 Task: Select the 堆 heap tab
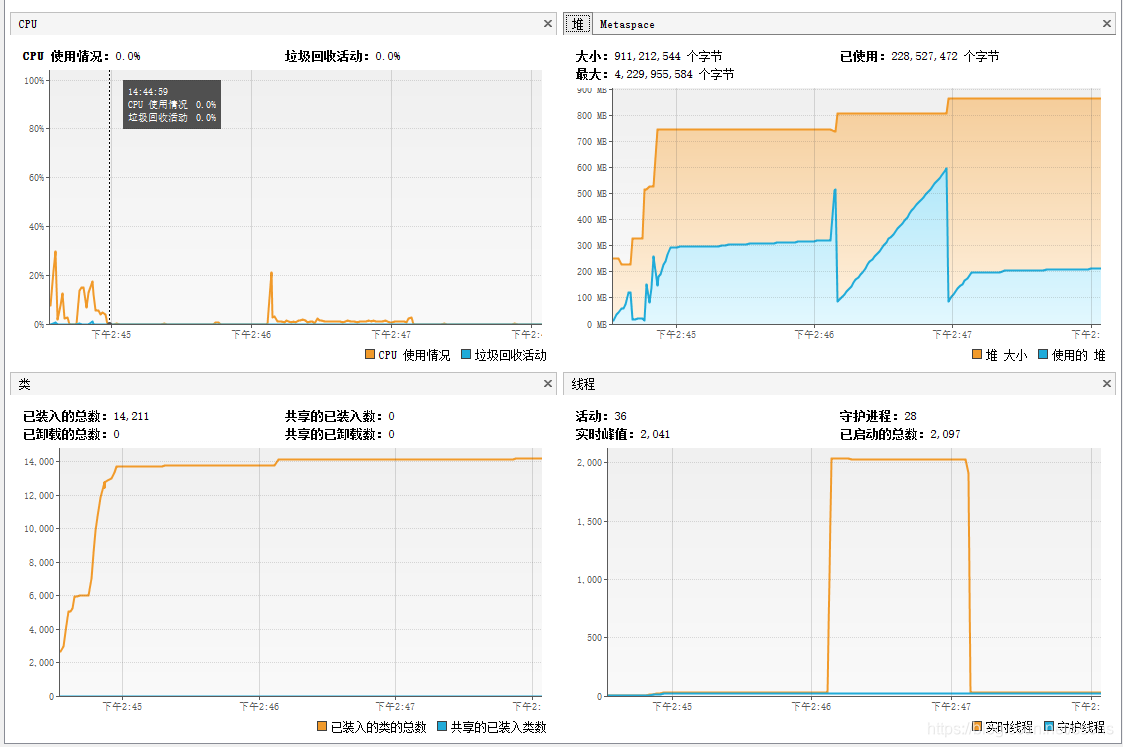pyautogui.click(x=577, y=24)
